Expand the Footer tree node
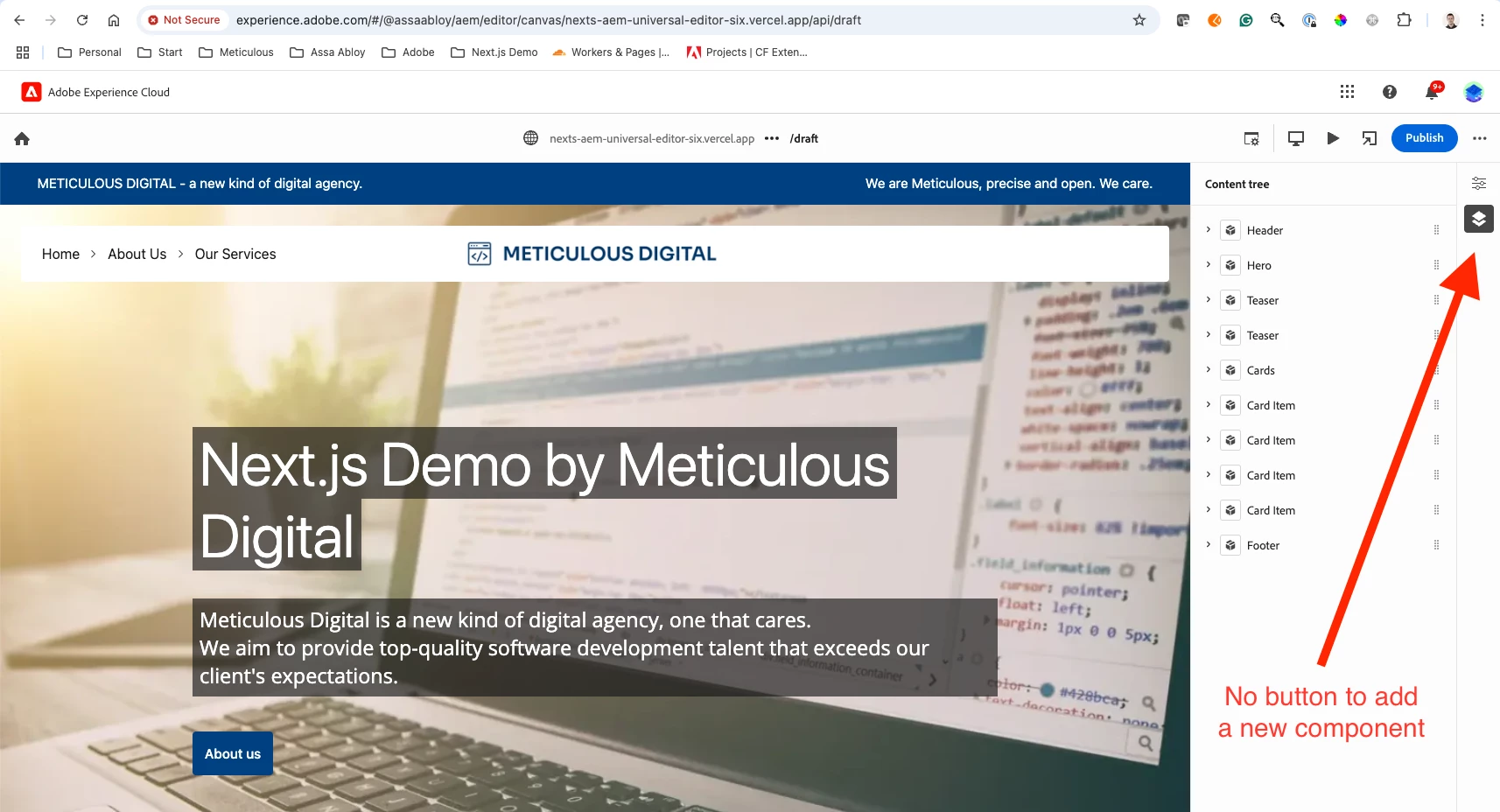The image size is (1500, 812). [1209, 545]
